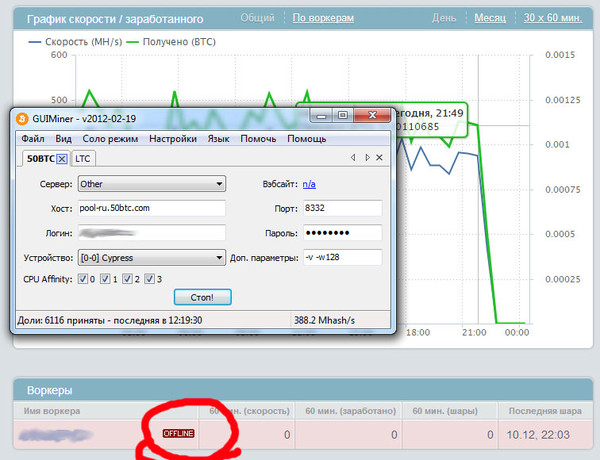Click the Пароль password field

coord(343,233)
